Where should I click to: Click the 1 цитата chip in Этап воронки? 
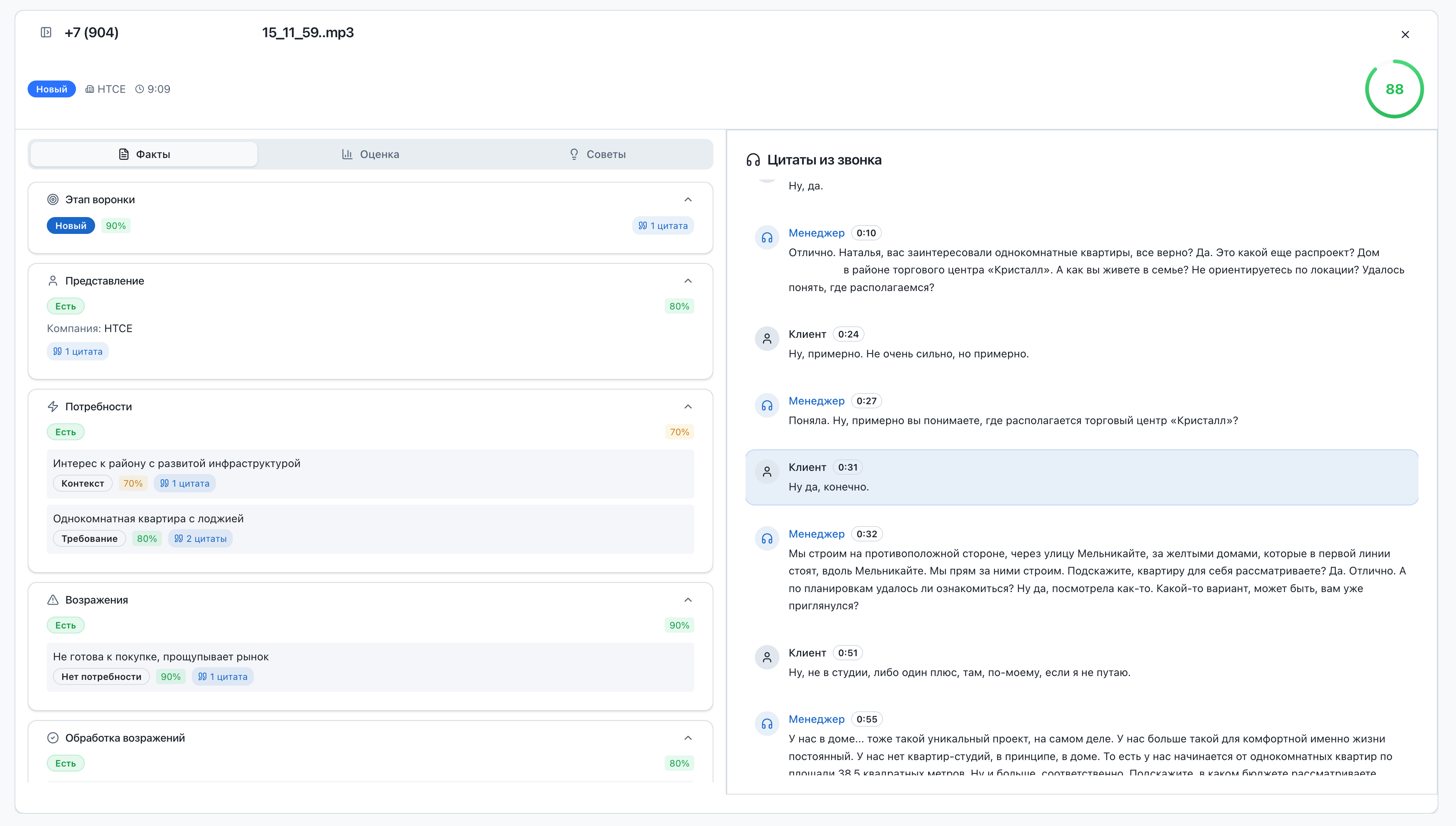[x=663, y=226]
